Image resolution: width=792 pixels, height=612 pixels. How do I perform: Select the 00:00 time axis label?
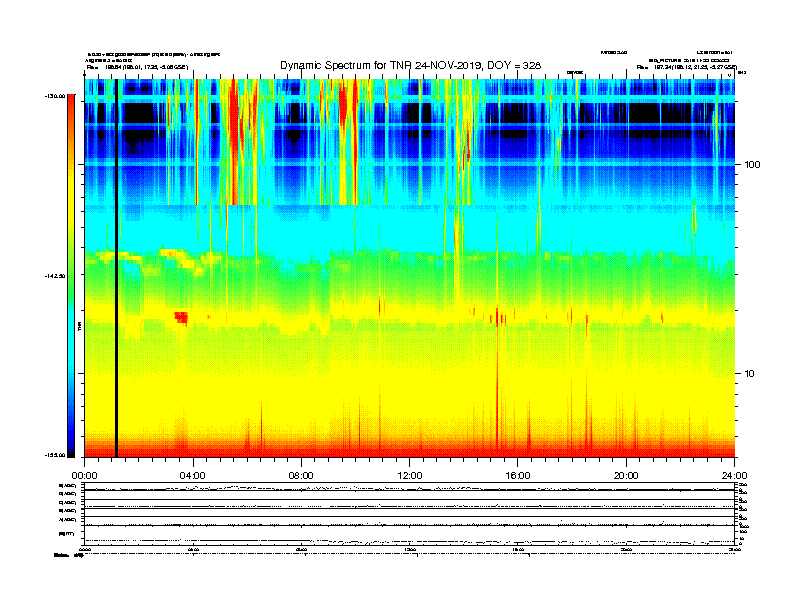(x=84, y=476)
